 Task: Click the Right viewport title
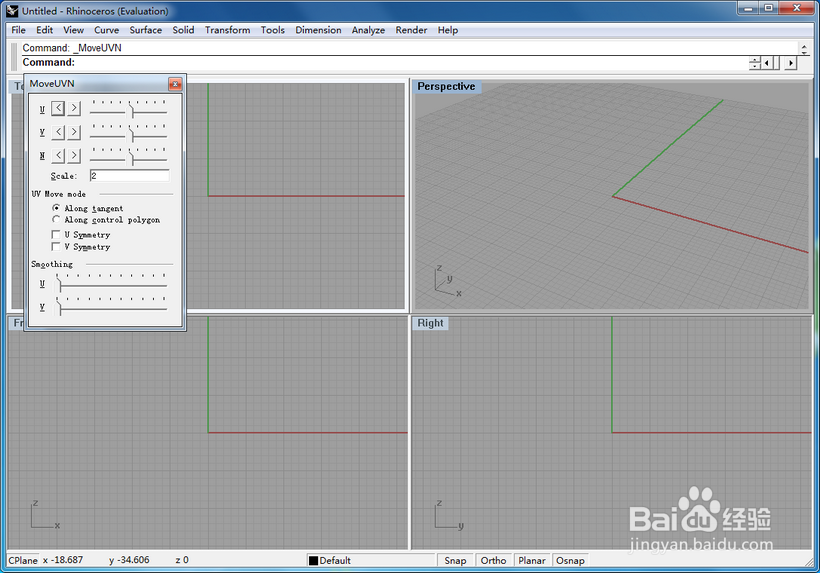(x=430, y=323)
